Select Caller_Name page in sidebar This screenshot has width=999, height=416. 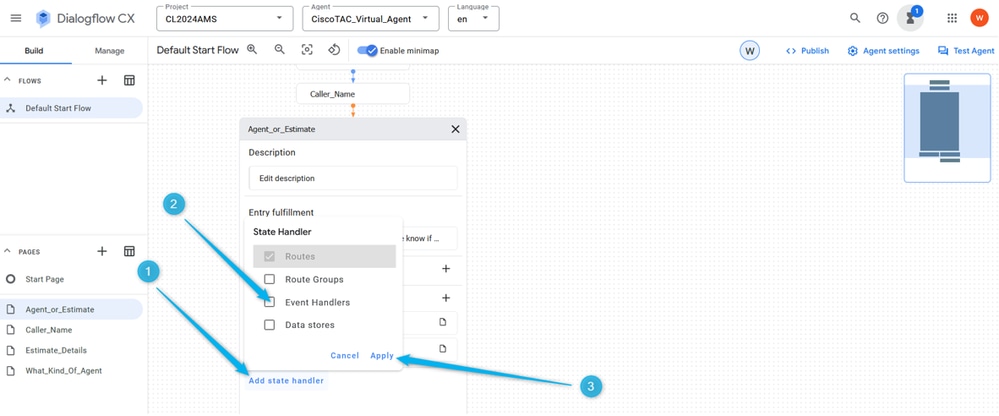[71, 330]
